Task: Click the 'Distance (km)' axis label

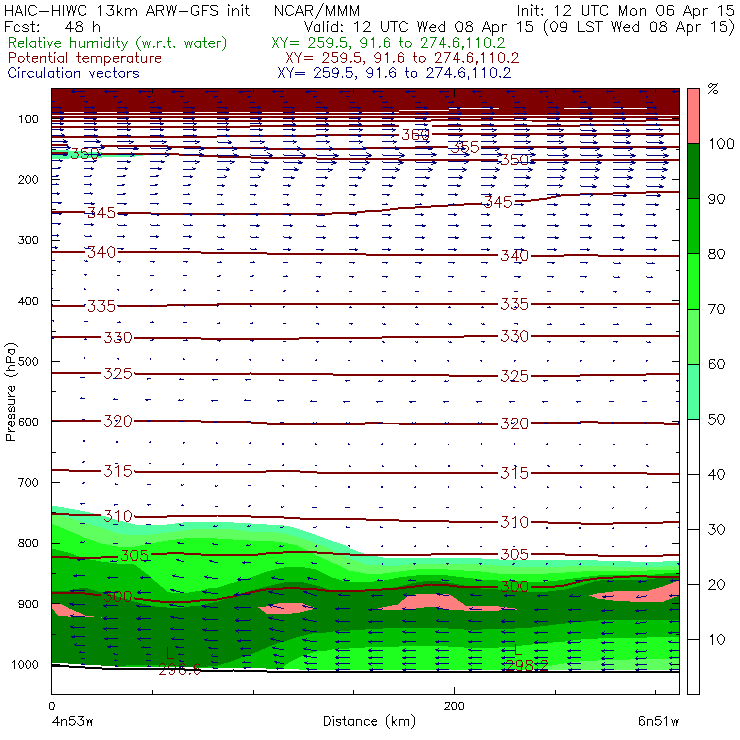Action: [369, 721]
